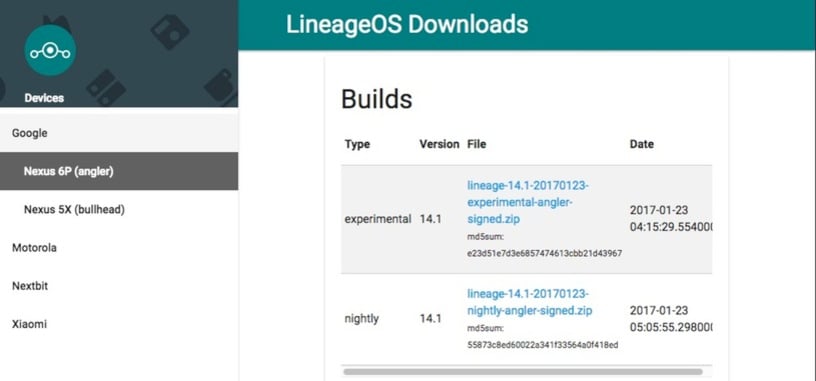
Task: Click the Builds heading
Action: [377, 99]
